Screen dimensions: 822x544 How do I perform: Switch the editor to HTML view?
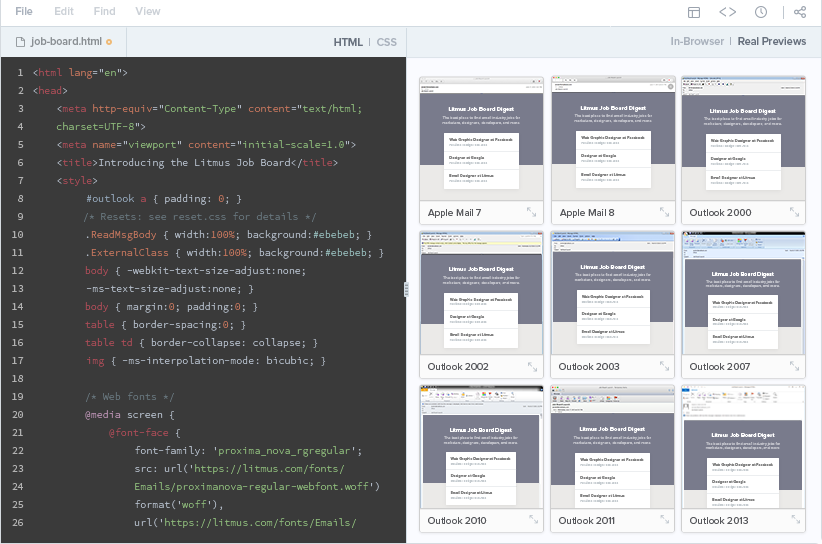click(x=348, y=42)
